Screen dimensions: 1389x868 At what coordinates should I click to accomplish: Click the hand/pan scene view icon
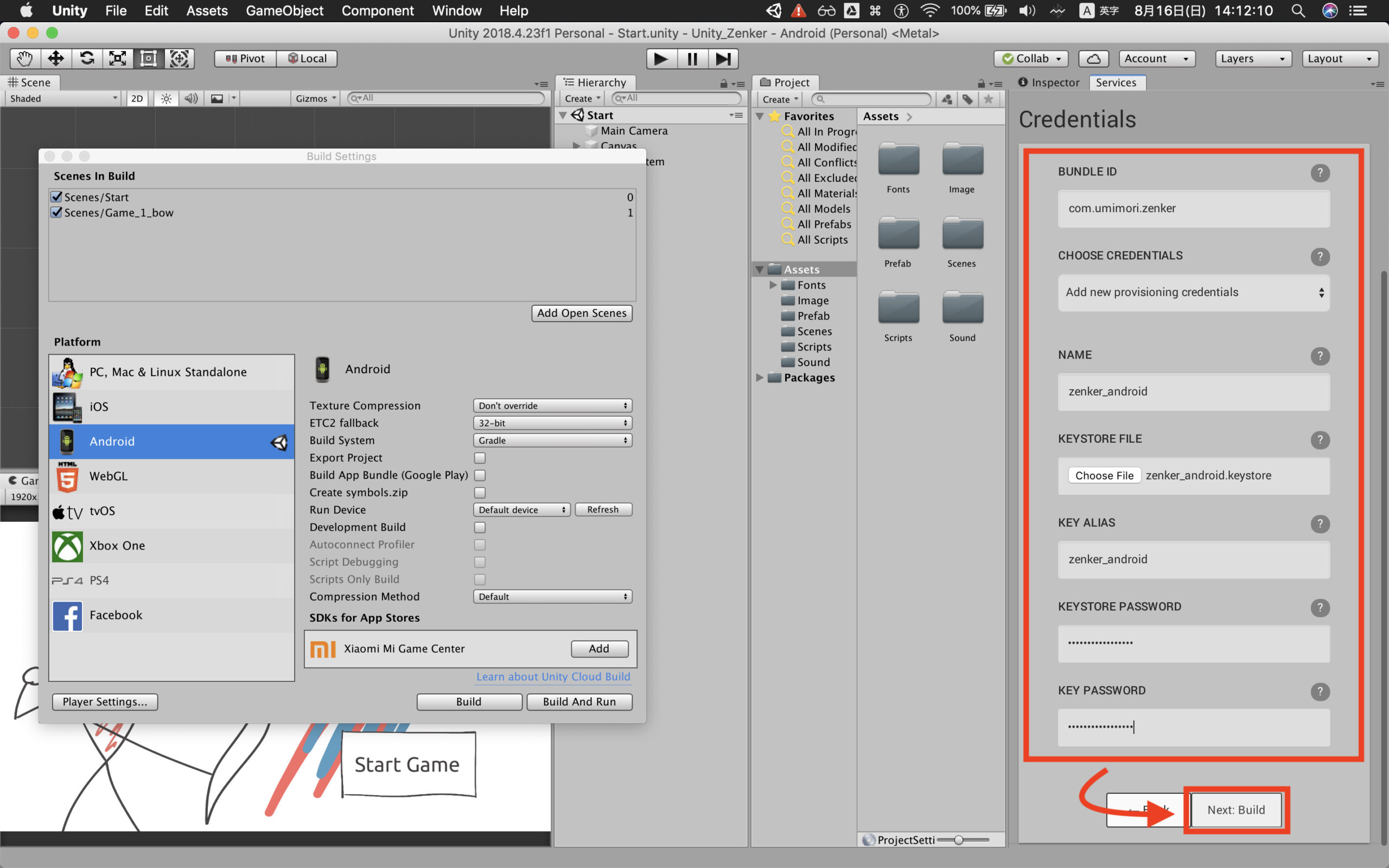pyautogui.click(x=22, y=58)
